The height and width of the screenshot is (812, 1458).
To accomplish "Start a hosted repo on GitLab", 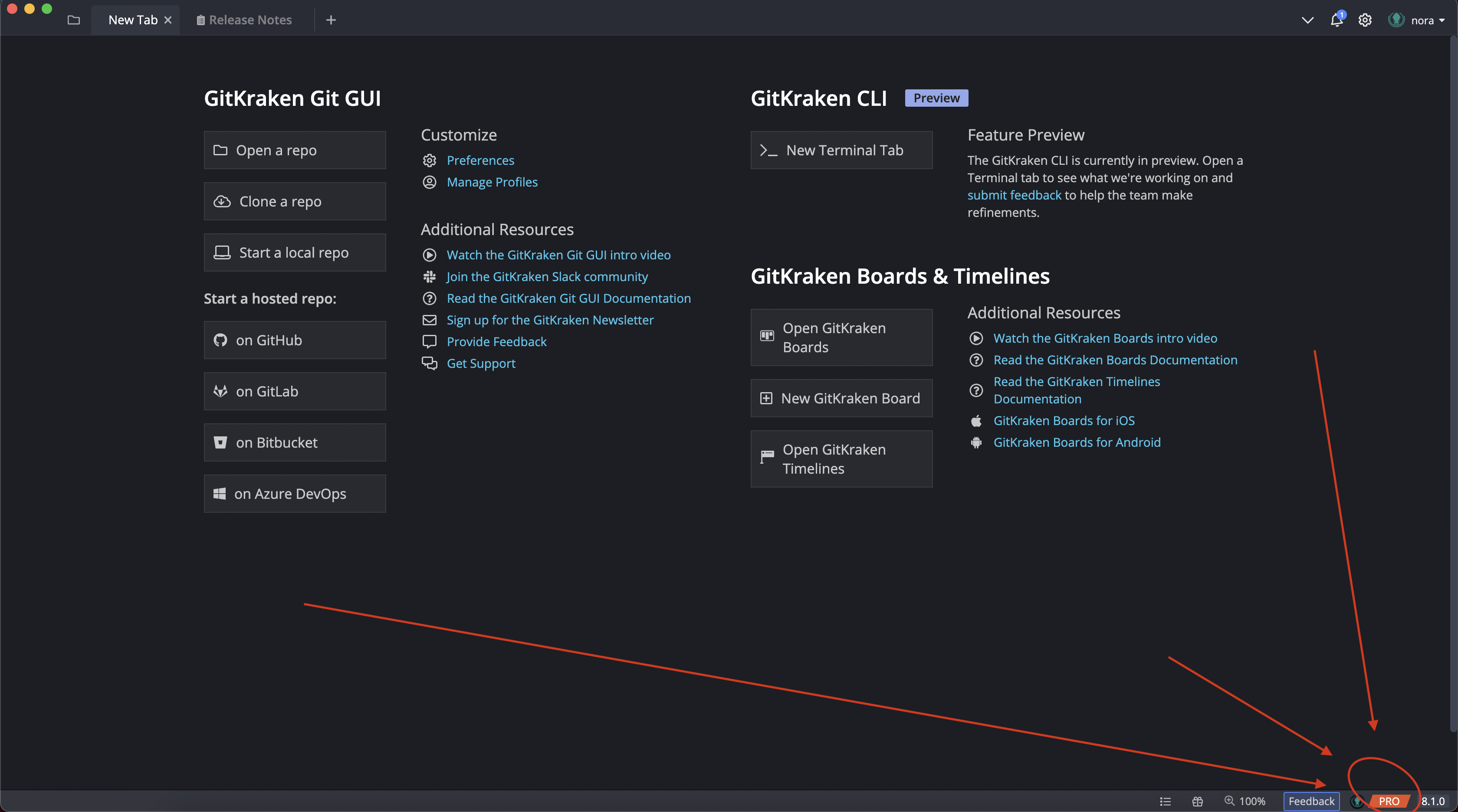I will click(294, 392).
